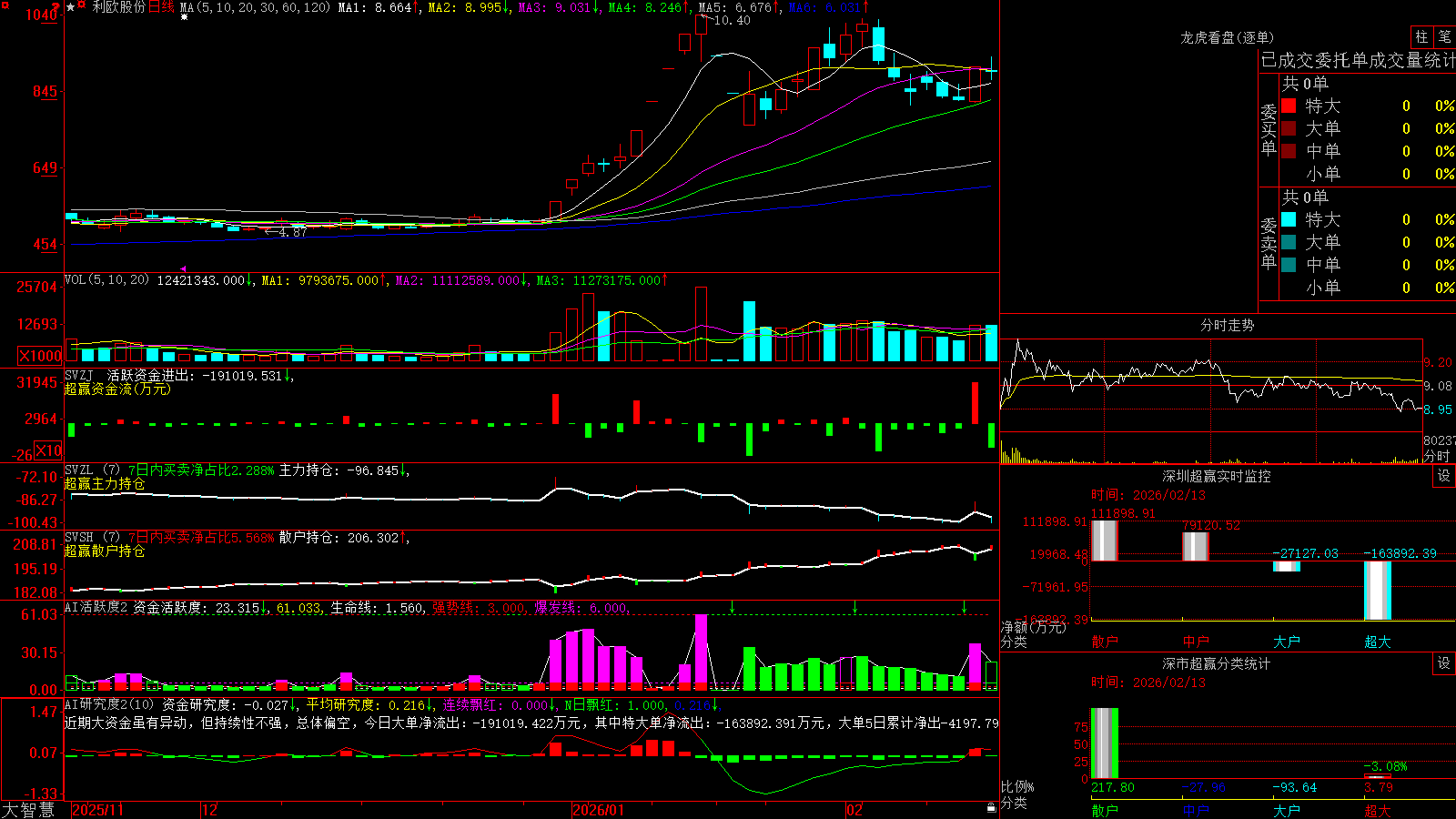
Task: Click the 大智慧 label at bottom-left
Action: 28,809
